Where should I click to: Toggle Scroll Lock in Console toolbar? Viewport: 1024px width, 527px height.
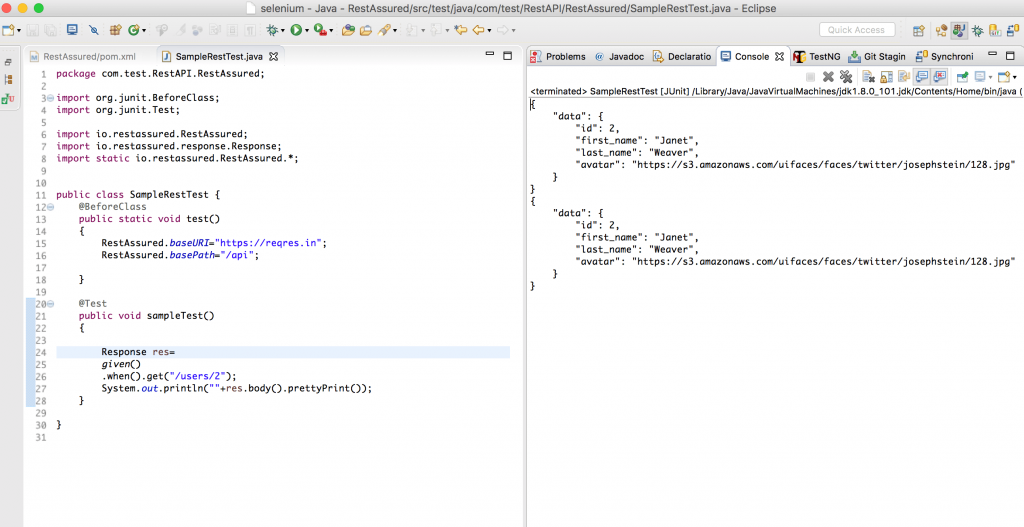[x=886, y=77]
